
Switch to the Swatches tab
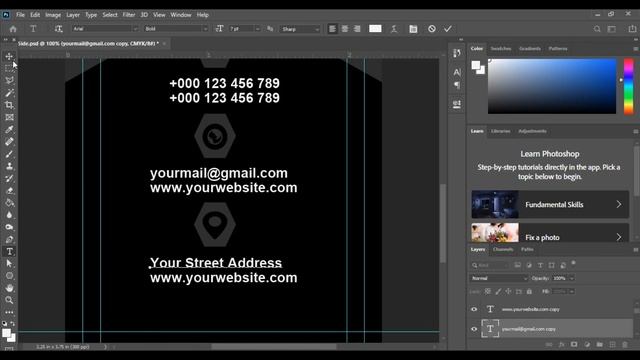click(501, 49)
